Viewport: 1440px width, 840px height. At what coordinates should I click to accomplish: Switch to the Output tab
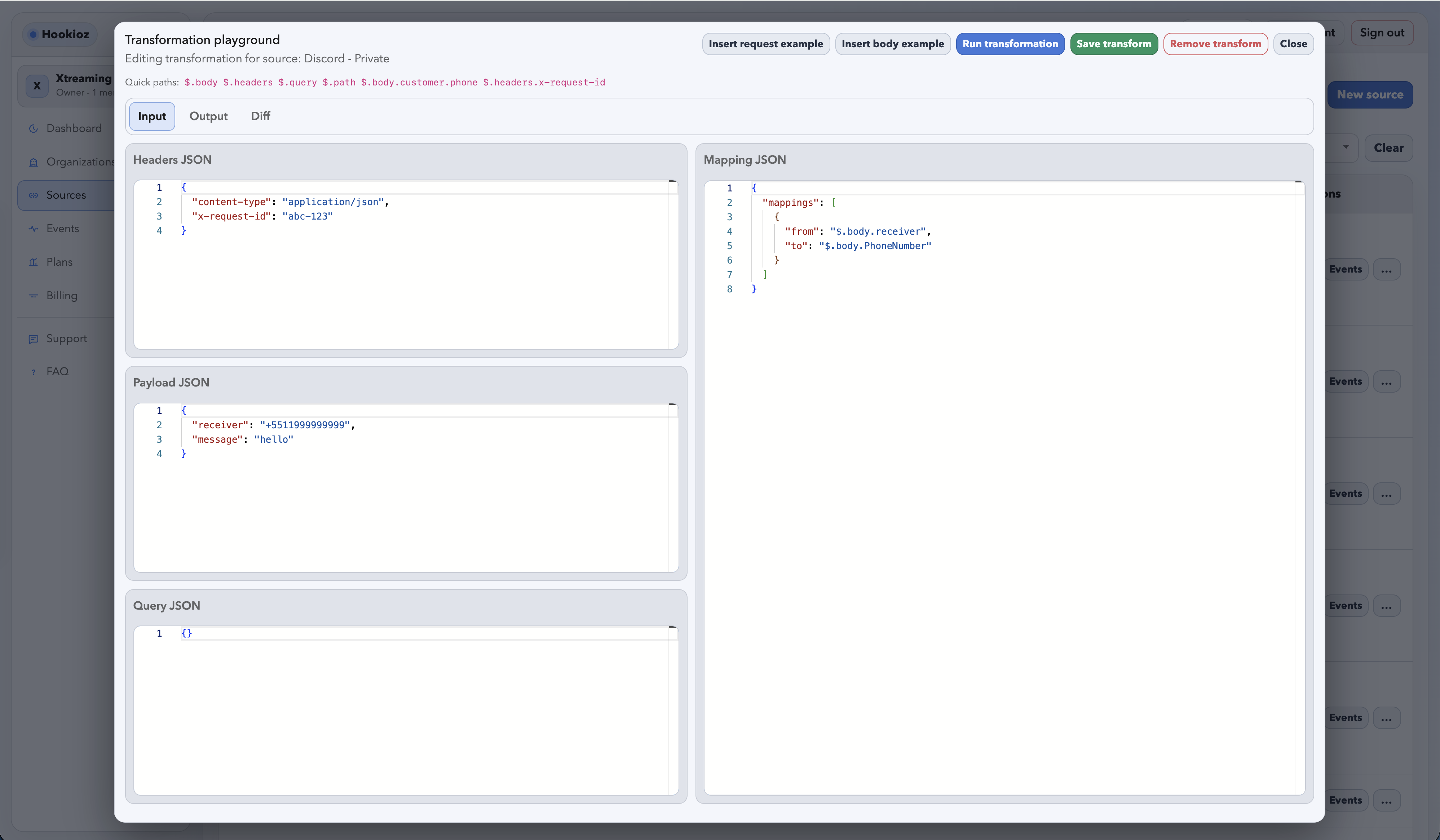208,116
